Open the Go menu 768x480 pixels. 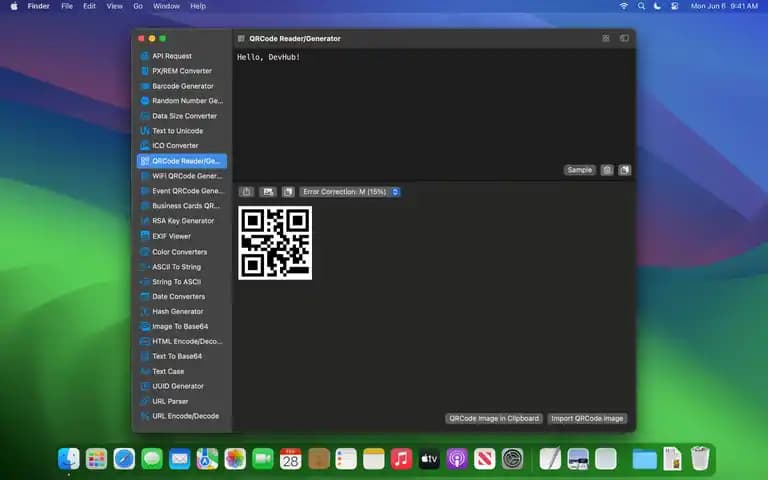coord(138,6)
